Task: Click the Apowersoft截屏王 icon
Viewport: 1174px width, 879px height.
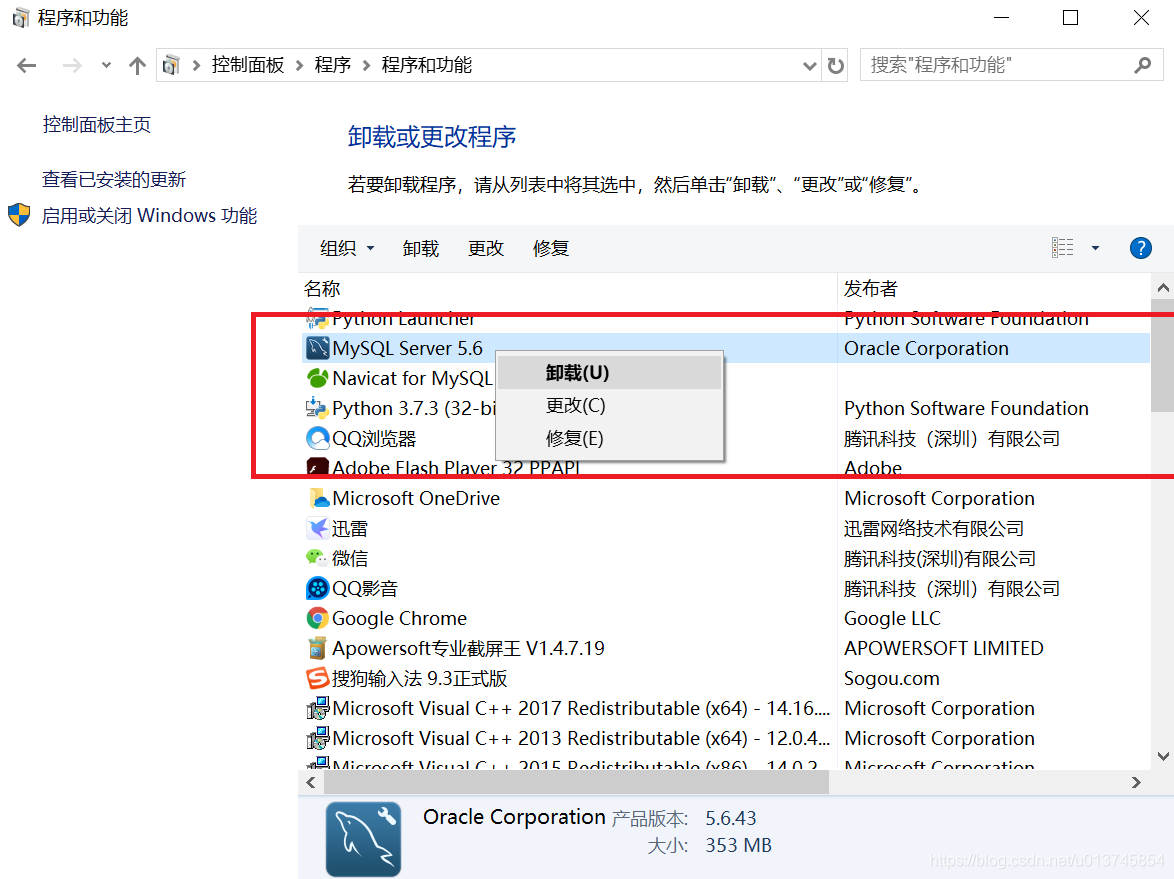Action: point(317,648)
